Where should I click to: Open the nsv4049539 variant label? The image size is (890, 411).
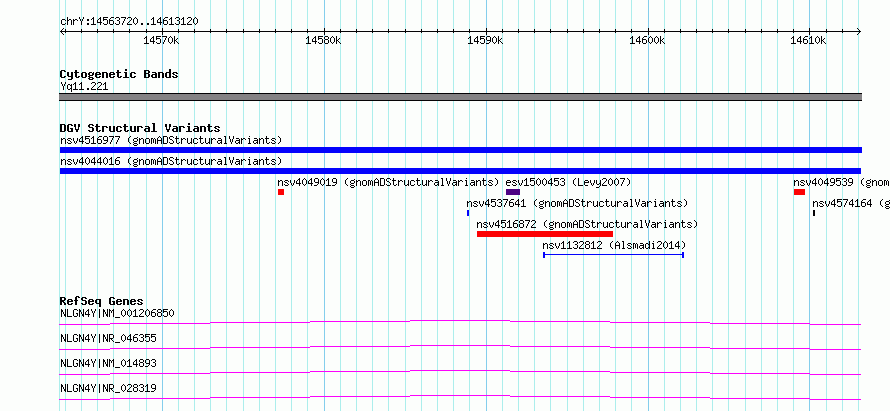(x=841, y=182)
